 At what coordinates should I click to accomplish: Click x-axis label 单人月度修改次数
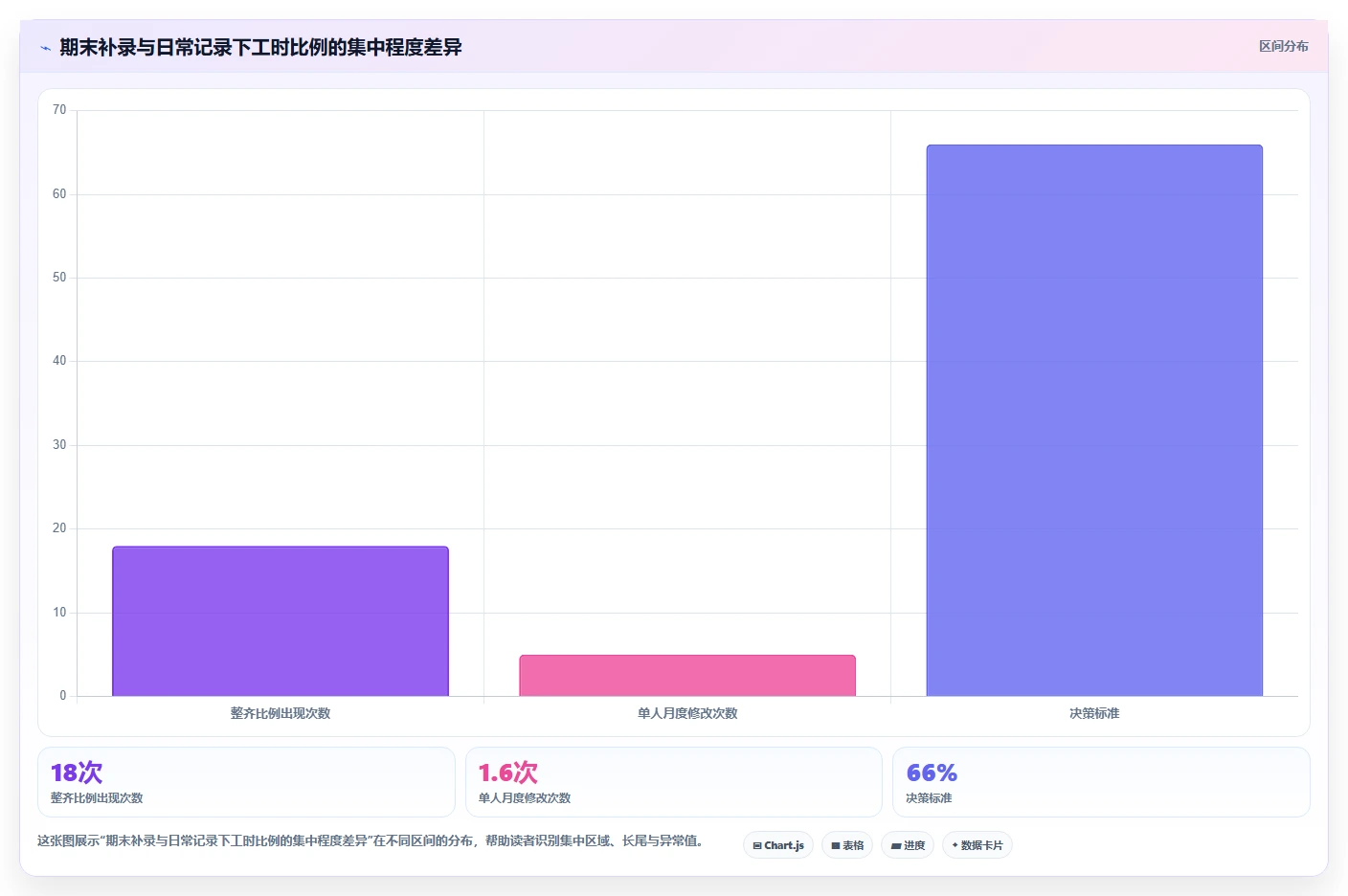687,713
